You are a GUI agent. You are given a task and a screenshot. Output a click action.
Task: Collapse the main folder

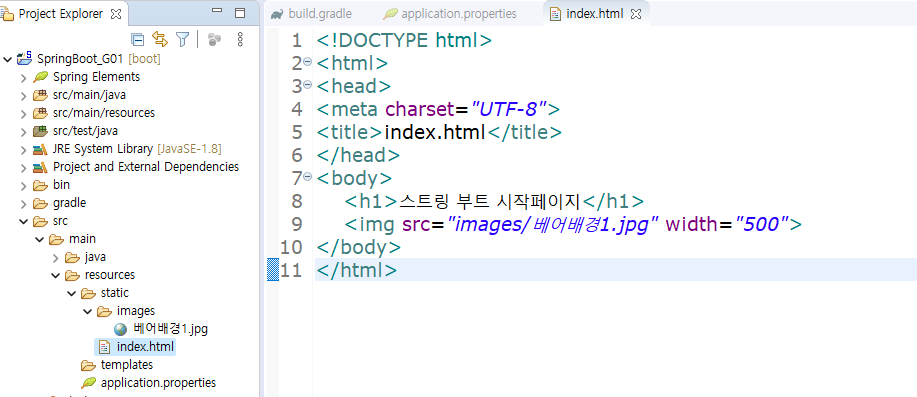39,240
